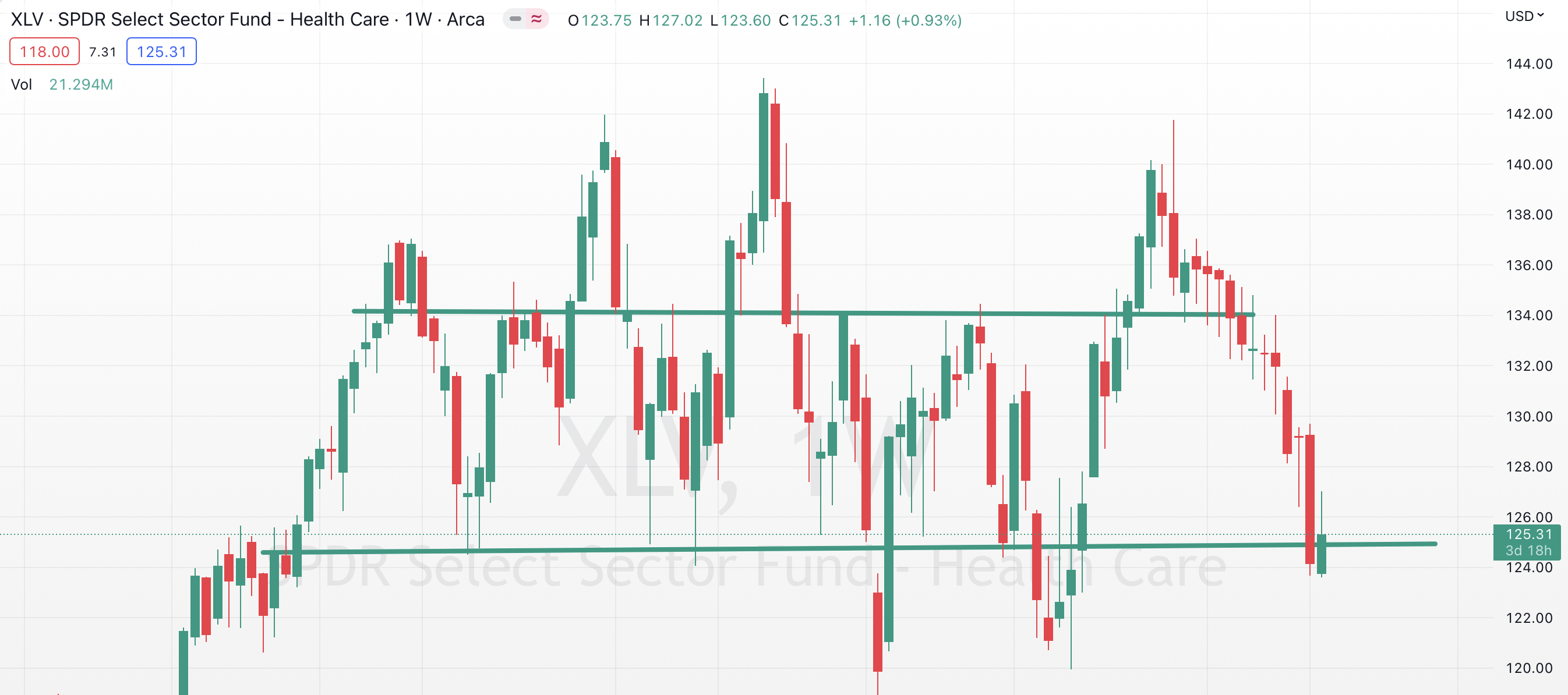Click the +1.16 (+0.93%) change value
The image size is (1568, 695).
coord(905,21)
